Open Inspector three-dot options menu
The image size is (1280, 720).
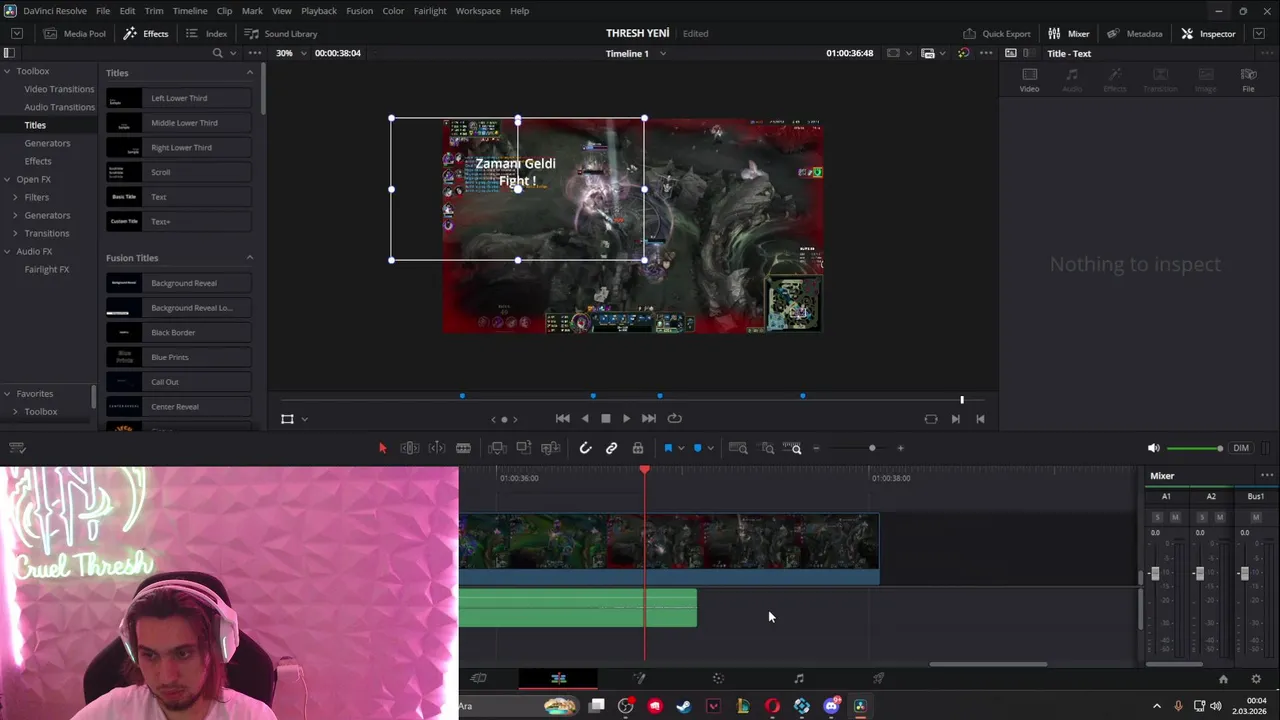pos(1266,53)
